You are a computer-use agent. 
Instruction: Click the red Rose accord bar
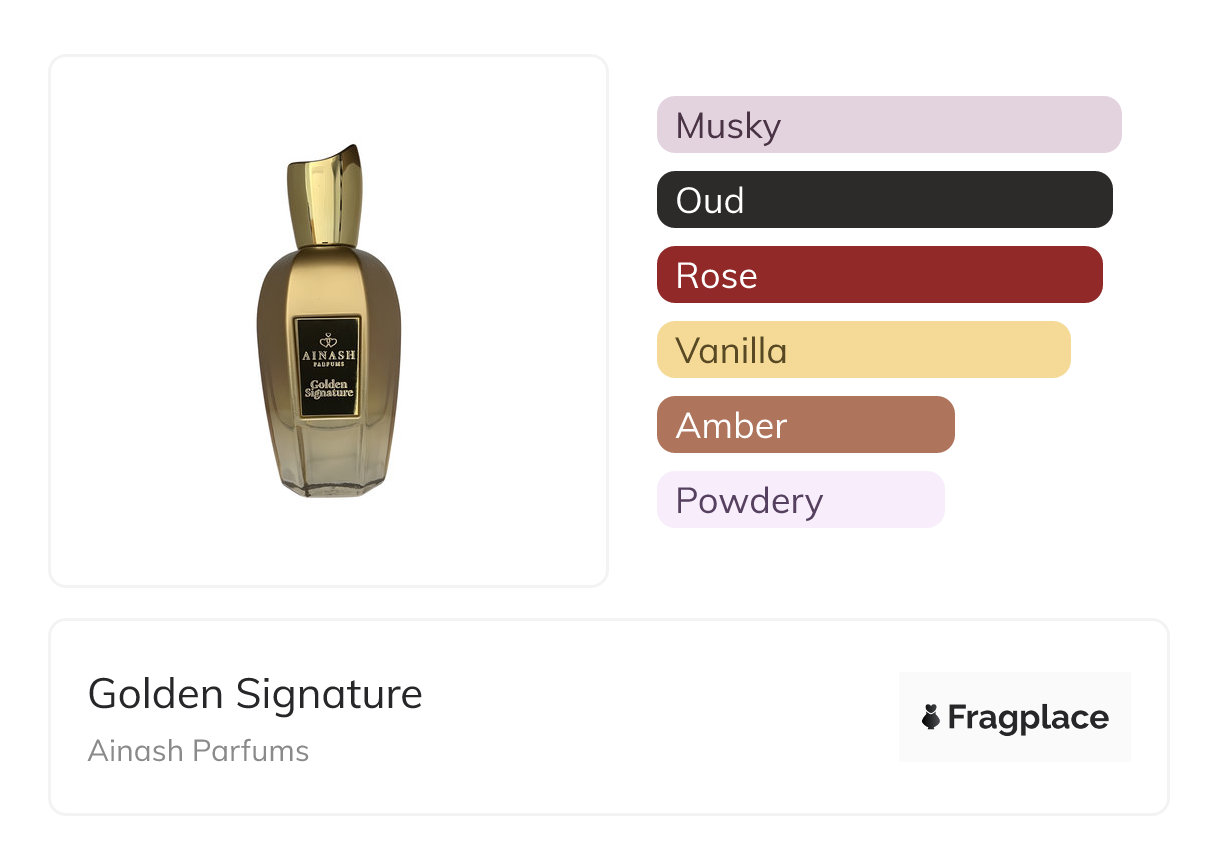pyautogui.click(x=879, y=275)
